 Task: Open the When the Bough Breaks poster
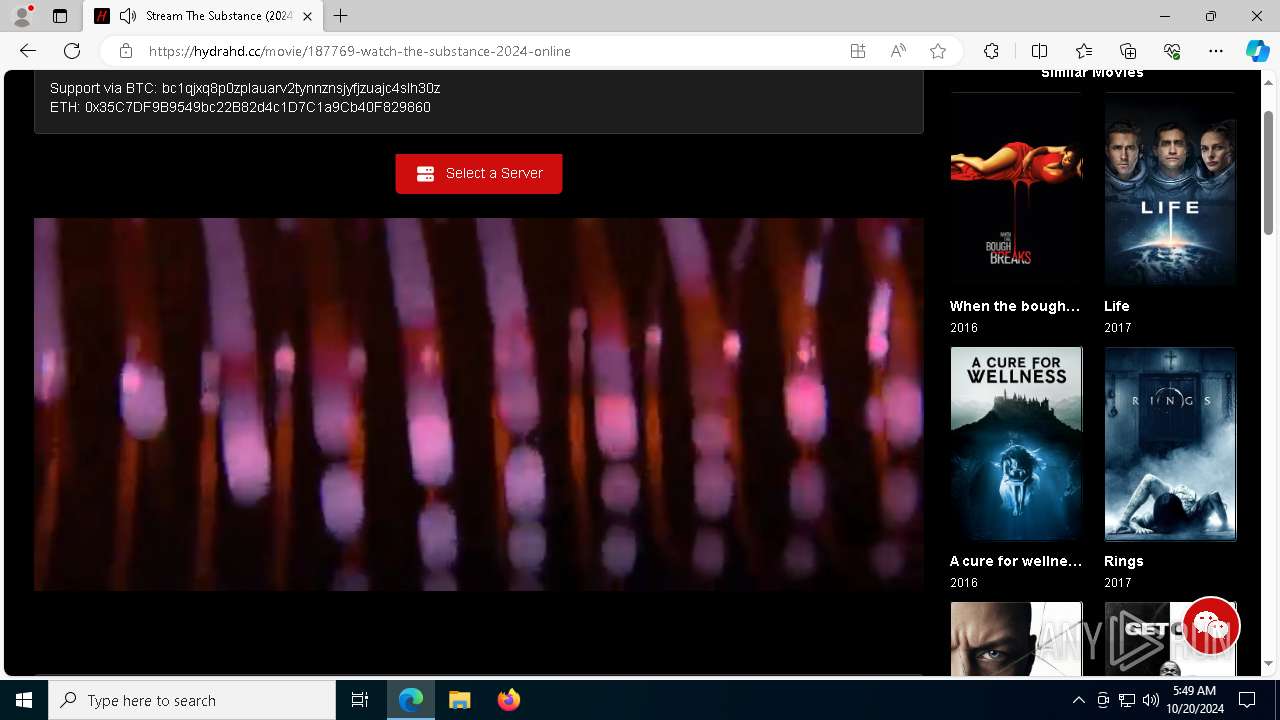coord(1016,189)
